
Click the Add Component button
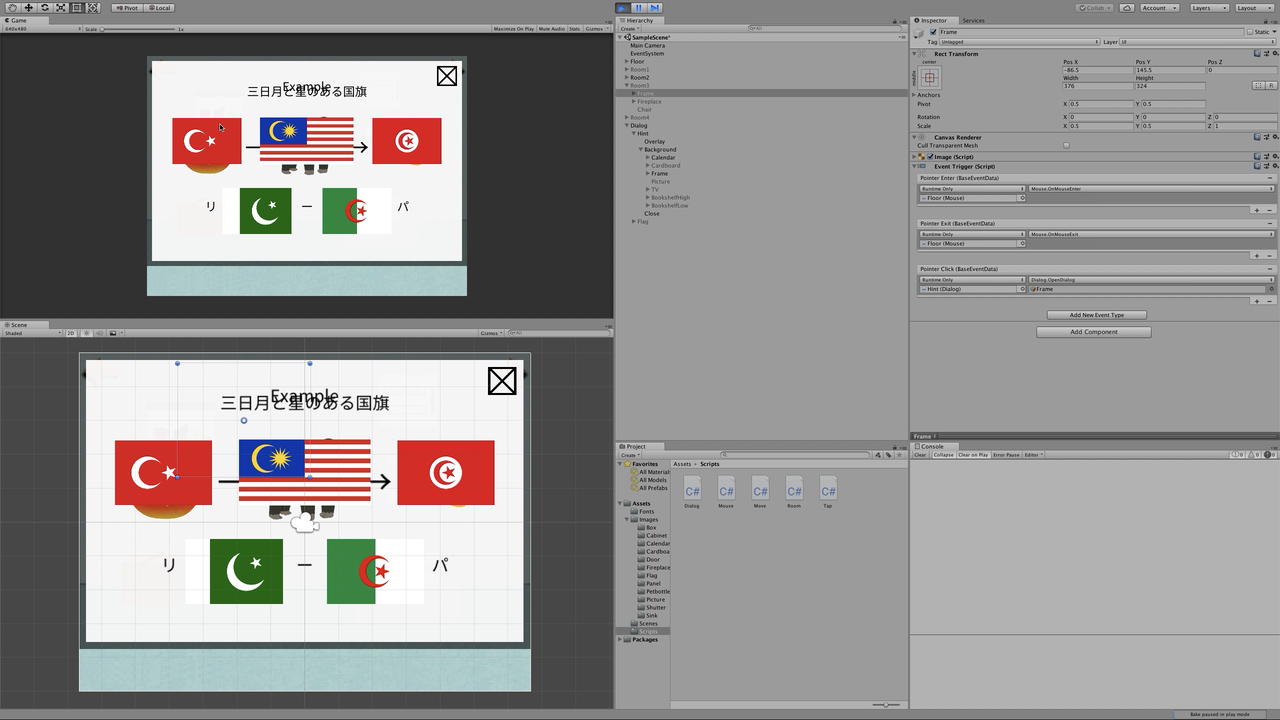point(1093,332)
